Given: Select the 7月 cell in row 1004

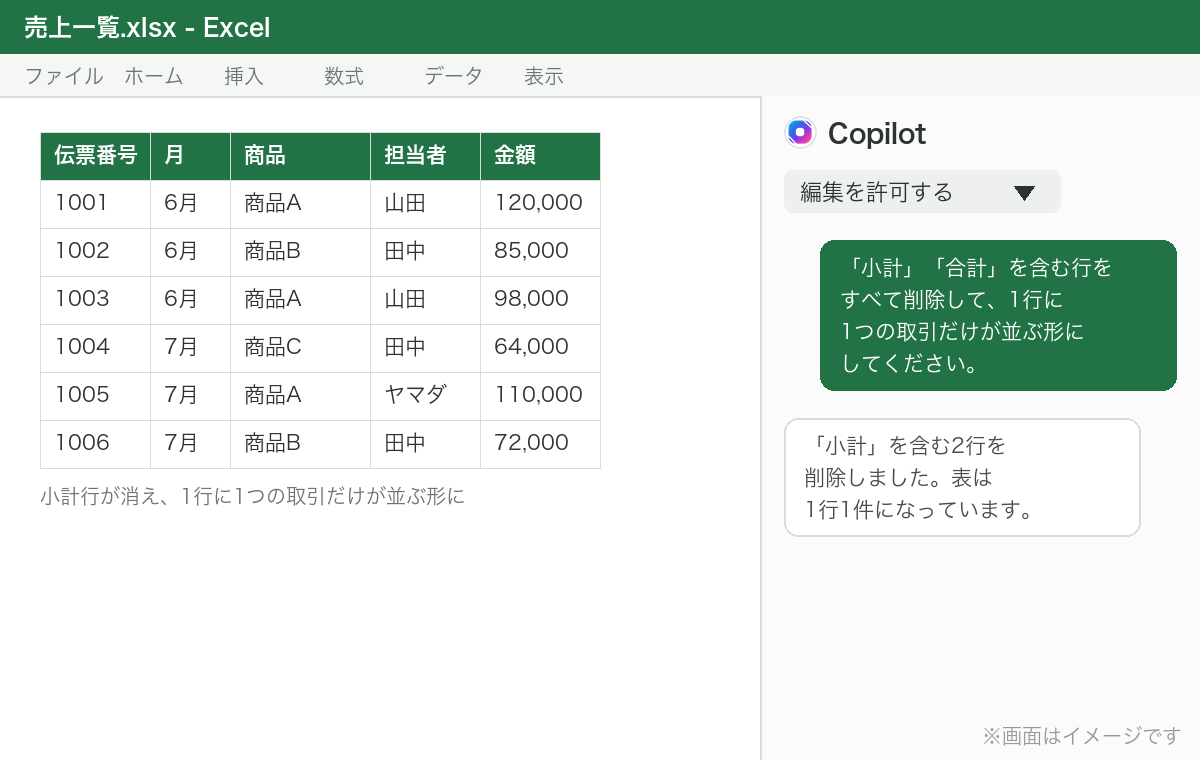Looking at the screenshot, I should tap(191, 348).
